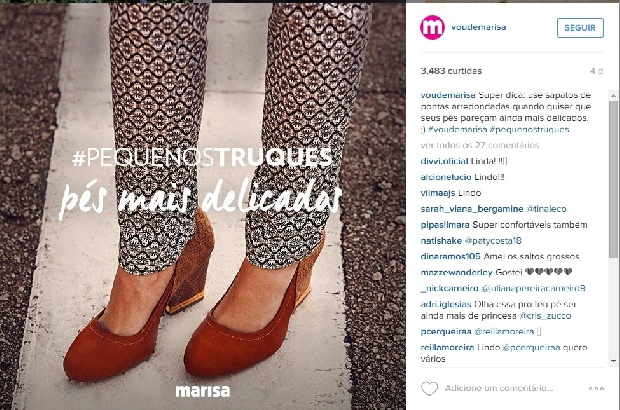The width and height of the screenshot is (620, 410).
Task: Open the @patycosta18 mention link
Action: pyautogui.click(x=493, y=241)
